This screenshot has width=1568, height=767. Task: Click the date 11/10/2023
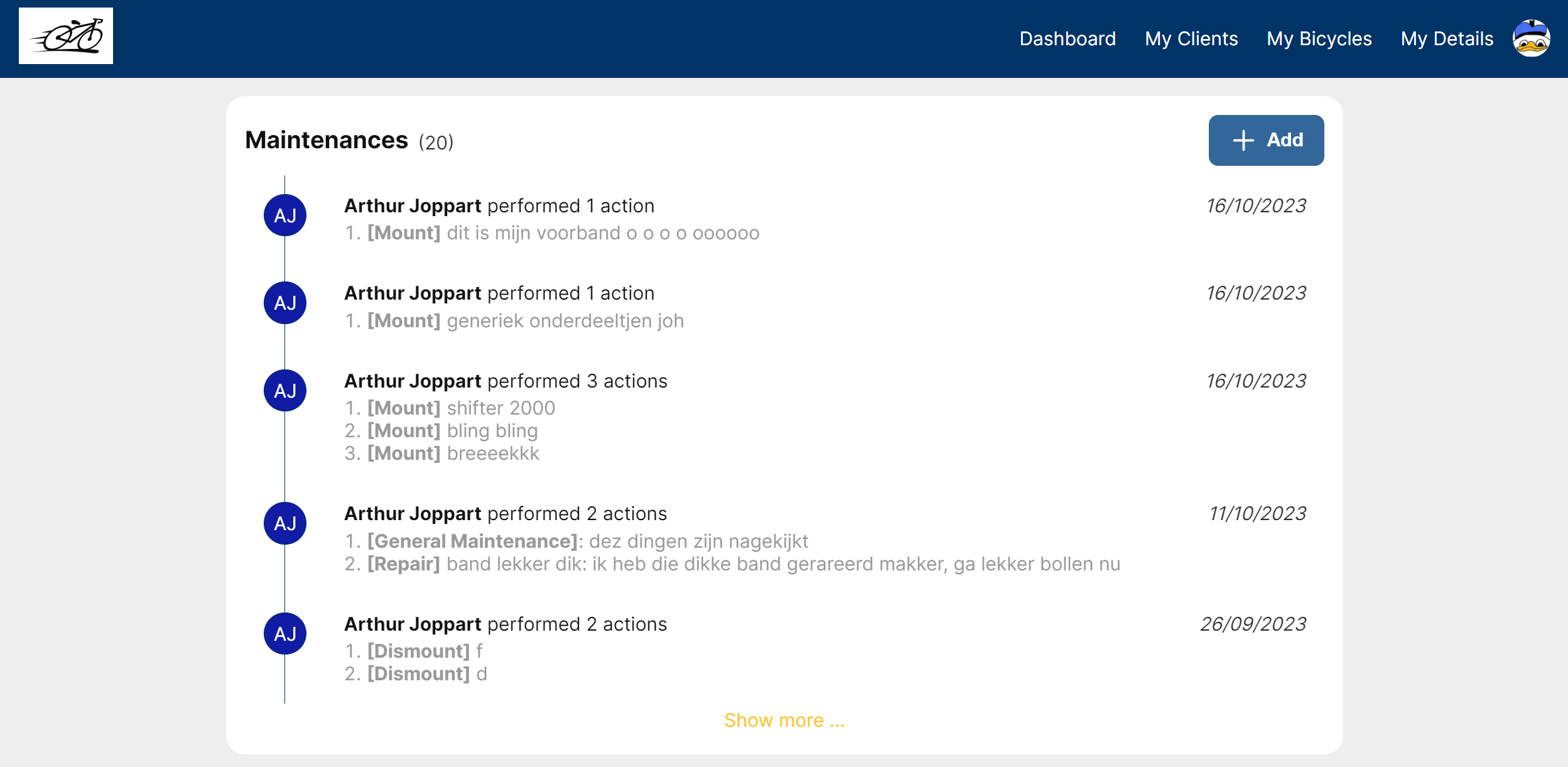tap(1258, 514)
